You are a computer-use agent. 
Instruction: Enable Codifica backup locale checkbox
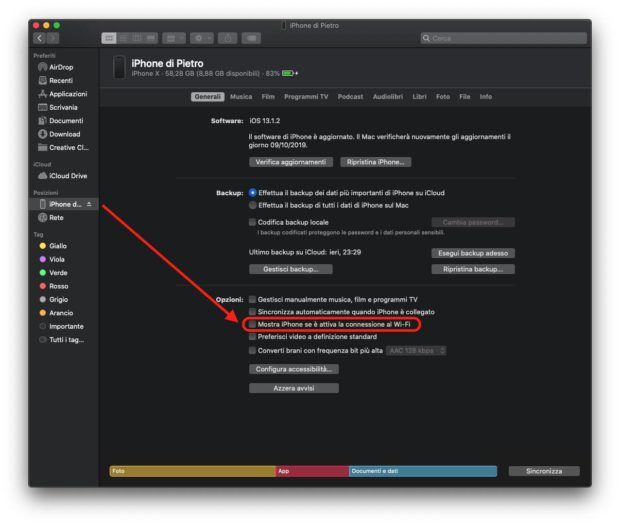coord(252,223)
